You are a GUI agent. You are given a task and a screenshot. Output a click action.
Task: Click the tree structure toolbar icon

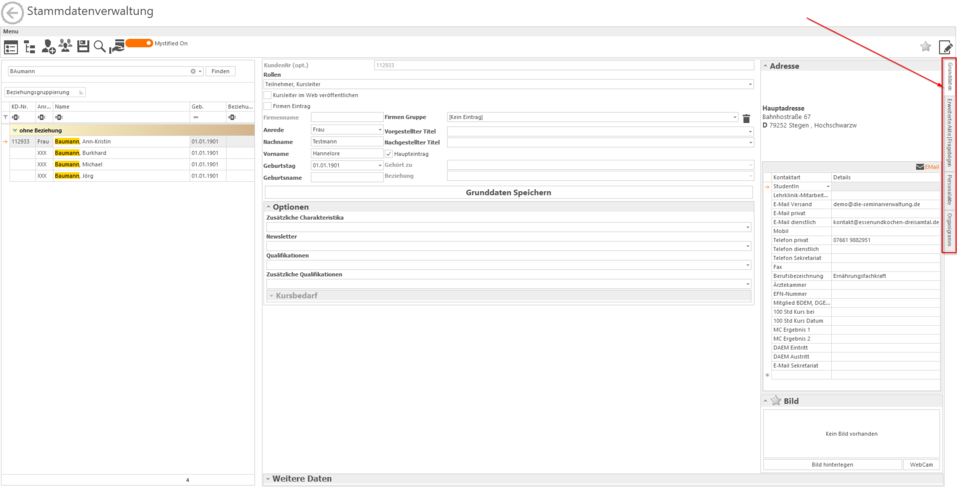(x=29, y=46)
